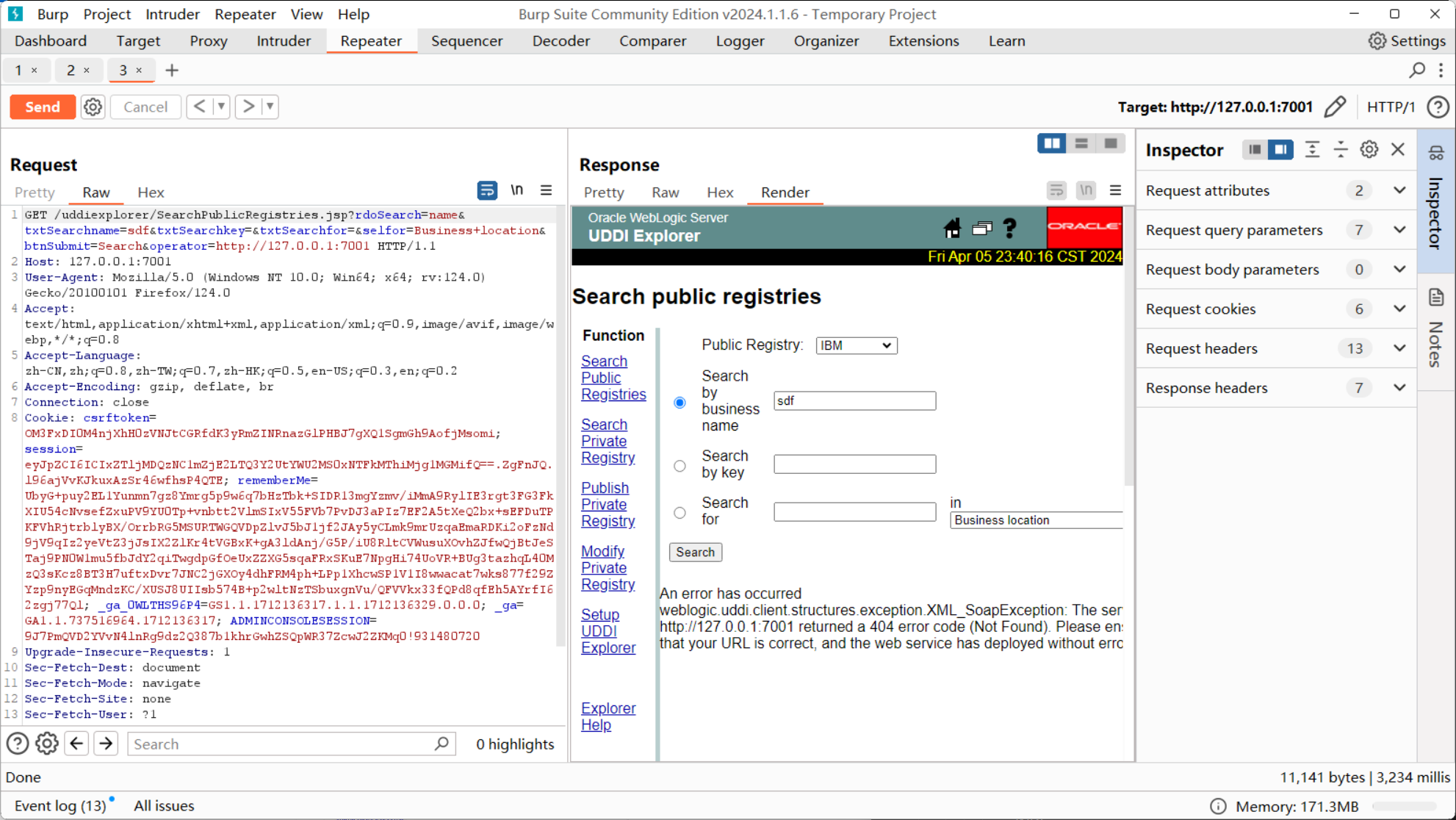Viewport: 1456px width, 820px height.
Task: Toggle request non-printable characters \n icon
Action: tap(517, 190)
